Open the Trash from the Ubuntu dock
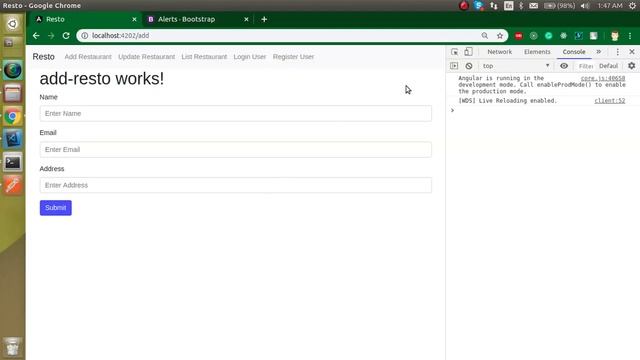This screenshot has width=640, height=360. point(13,346)
